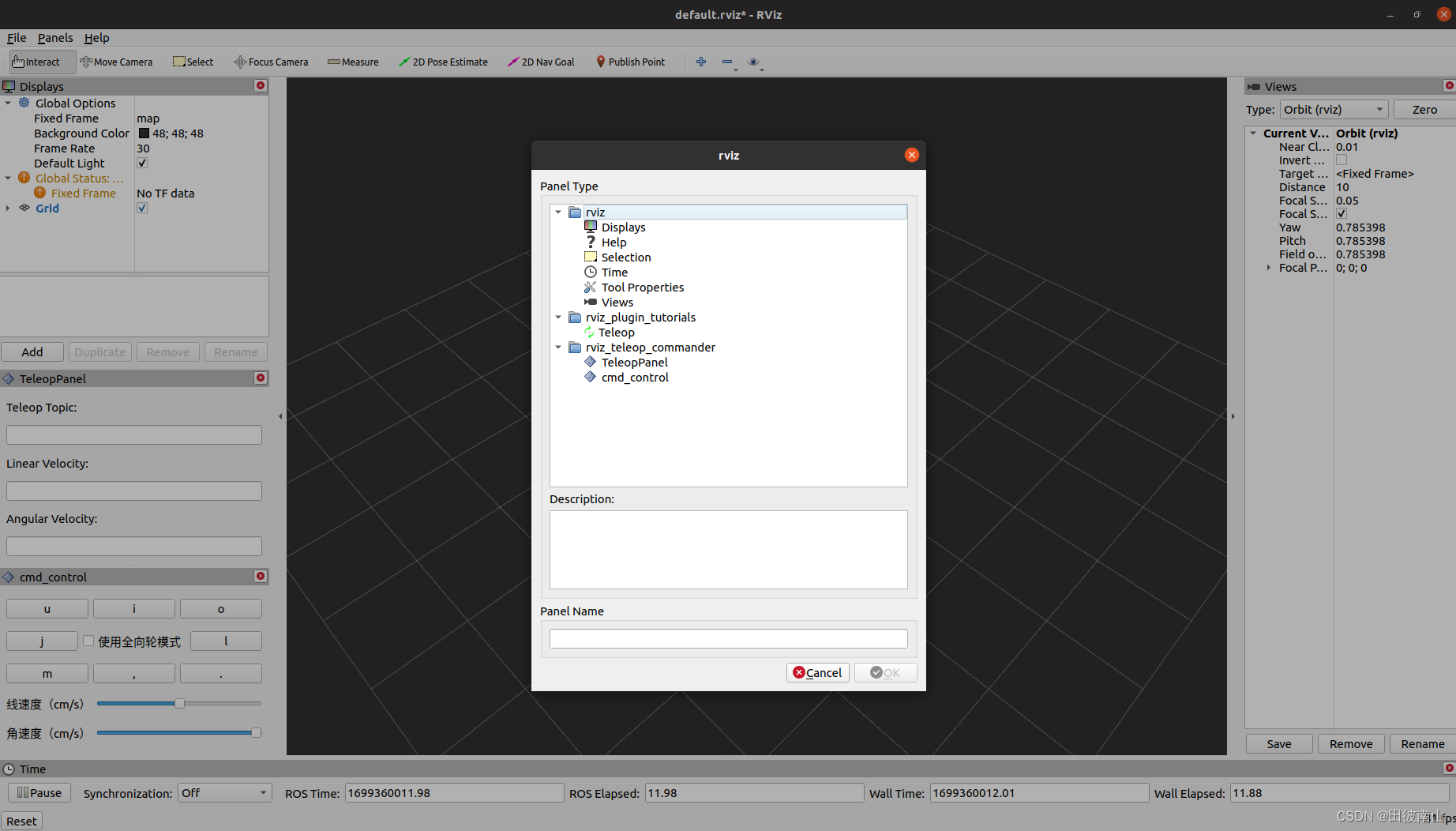Open the Panels menu
Image resolution: width=1456 pixels, height=831 pixels.
pos(55,37)
